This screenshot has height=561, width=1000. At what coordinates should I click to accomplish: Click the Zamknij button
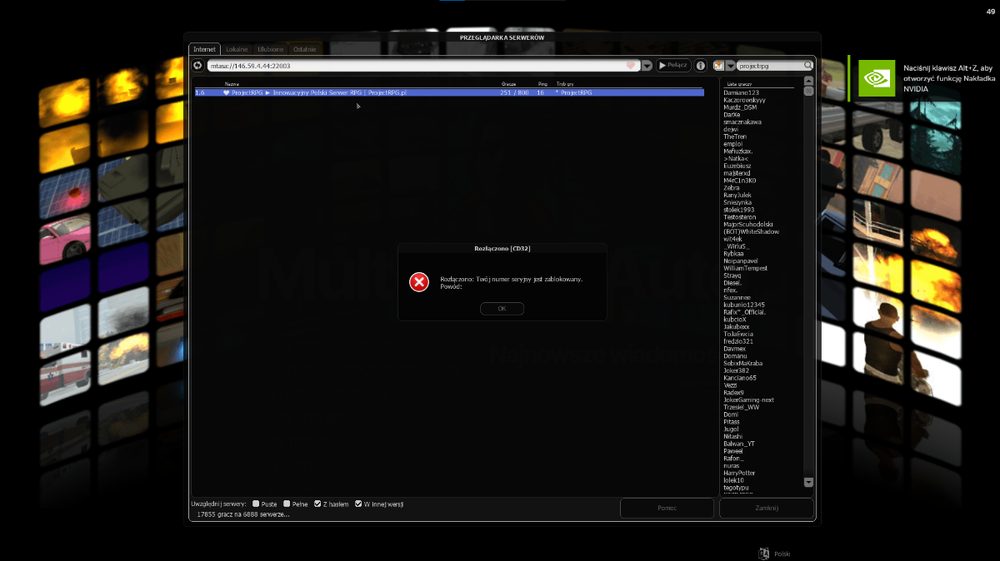(767, 508)
